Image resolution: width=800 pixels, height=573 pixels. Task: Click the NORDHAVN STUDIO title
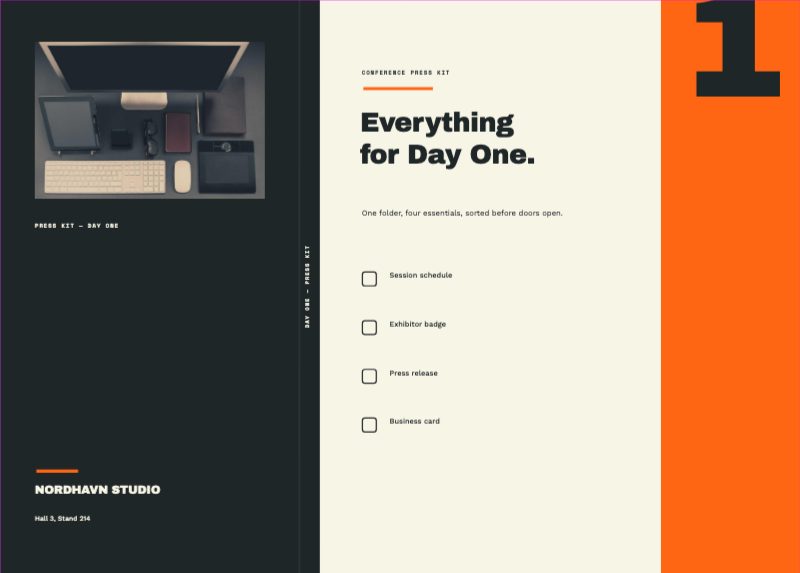(97, 490)
